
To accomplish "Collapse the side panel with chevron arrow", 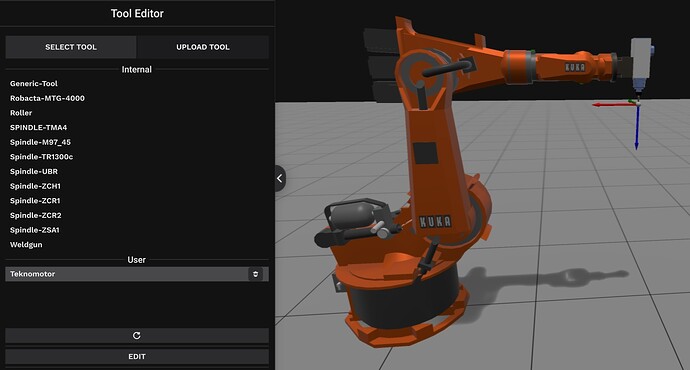I will [x=280, y=178].
